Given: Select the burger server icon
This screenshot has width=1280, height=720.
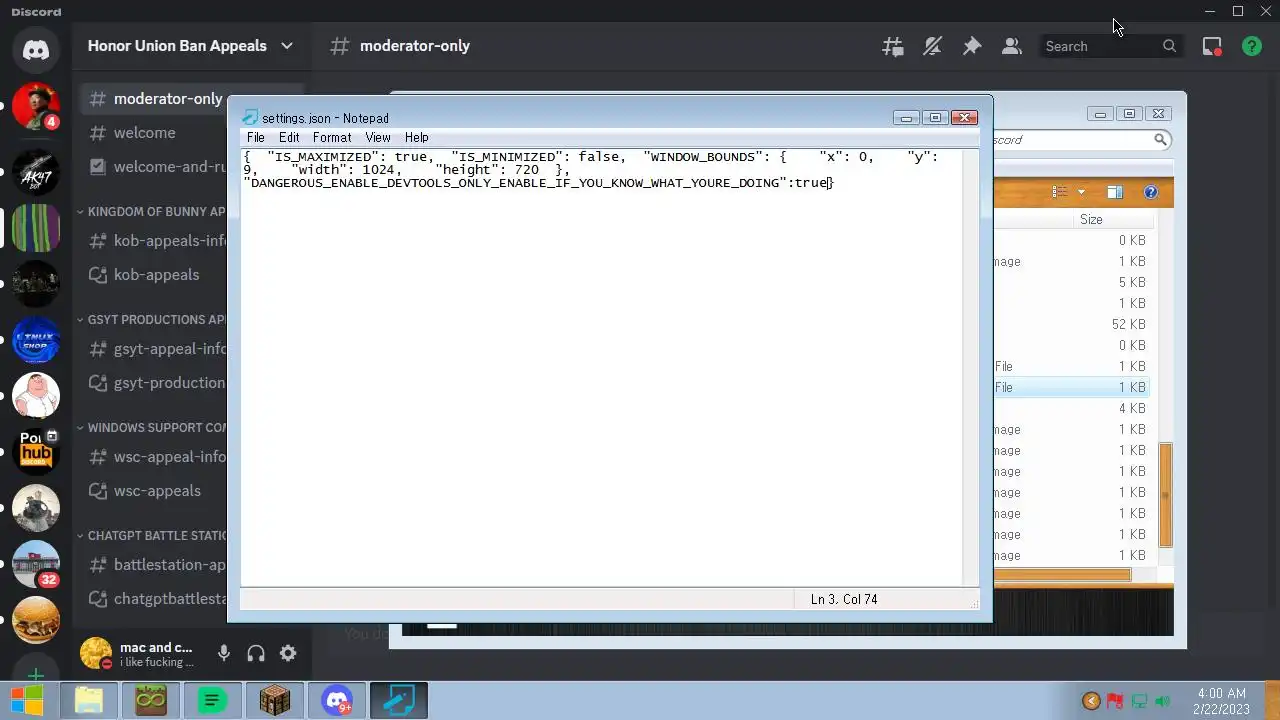Looking at the screenshot, I should click(36, 621).
